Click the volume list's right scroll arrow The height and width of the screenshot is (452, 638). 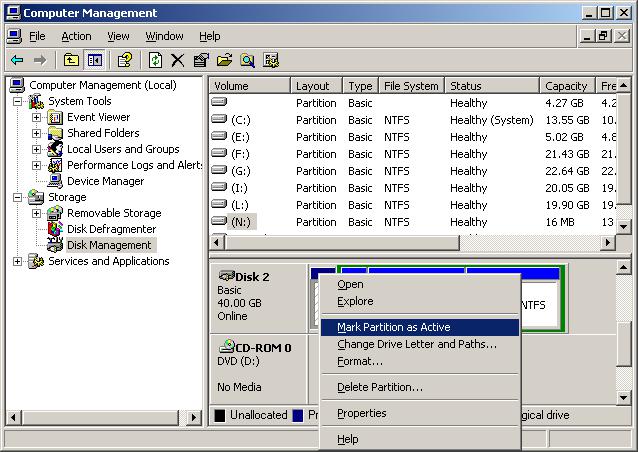(x=608, y=243)
